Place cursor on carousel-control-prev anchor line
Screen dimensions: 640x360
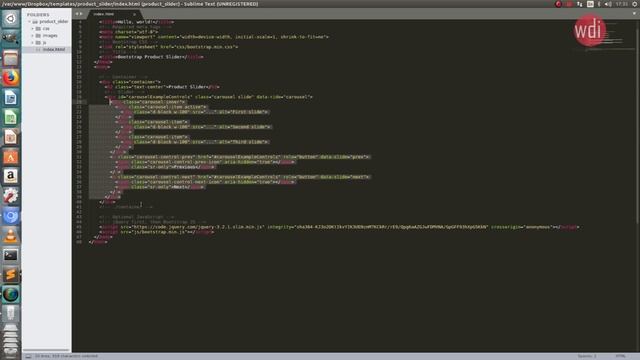(x=240, y=157)
